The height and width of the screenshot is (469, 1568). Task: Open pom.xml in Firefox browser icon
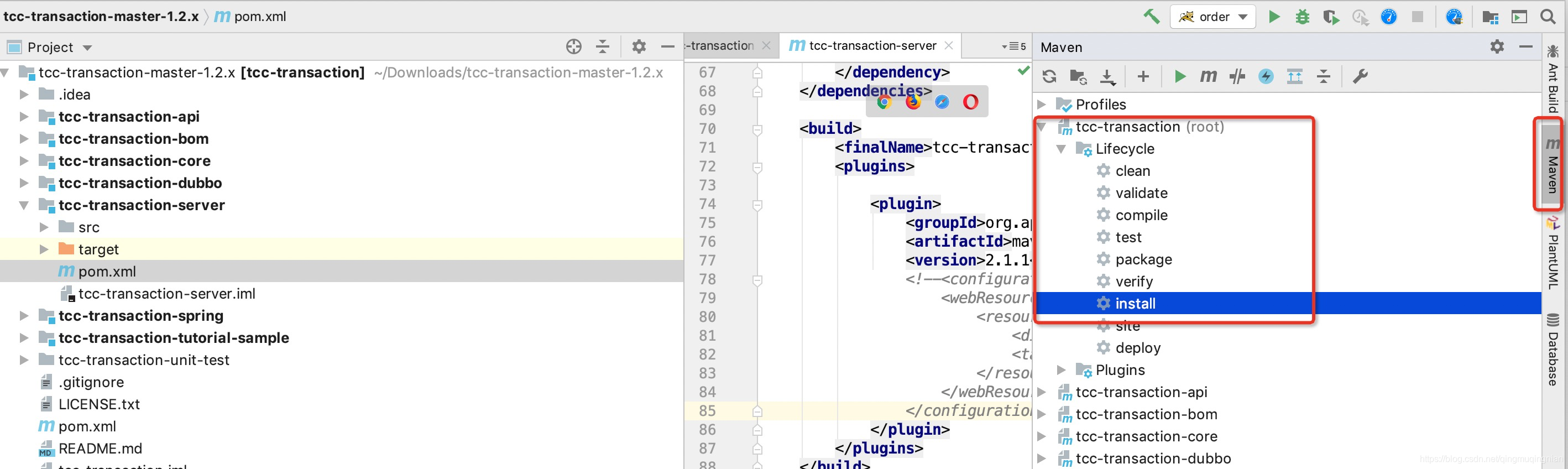click(x=913, y=102)
